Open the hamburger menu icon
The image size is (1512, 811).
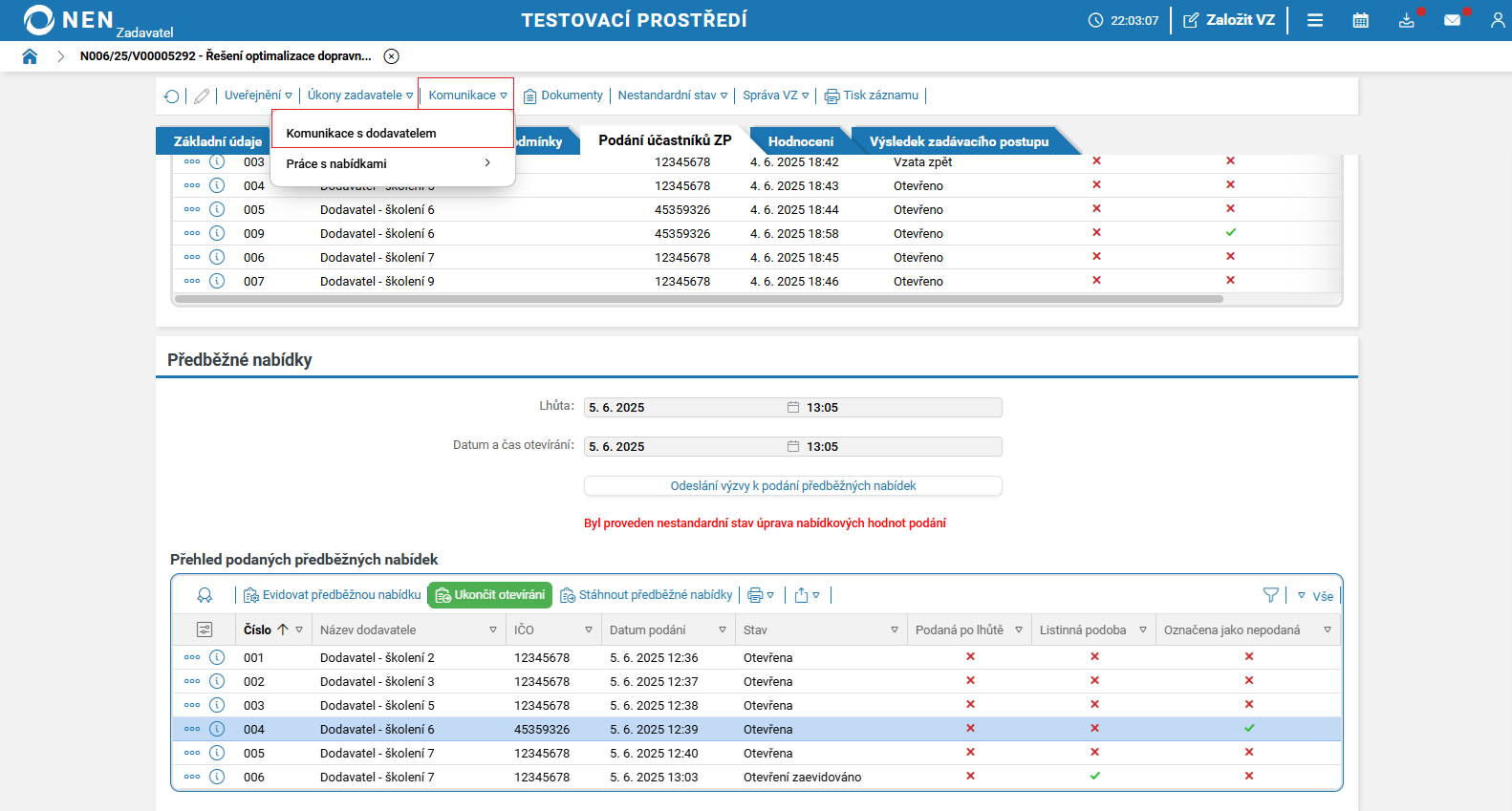click(1315, 20)
